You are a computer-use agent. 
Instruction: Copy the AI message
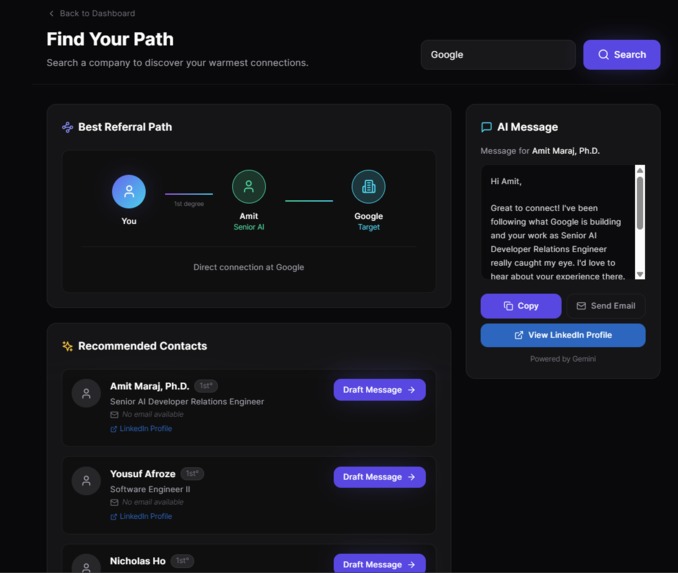point(521,306)
